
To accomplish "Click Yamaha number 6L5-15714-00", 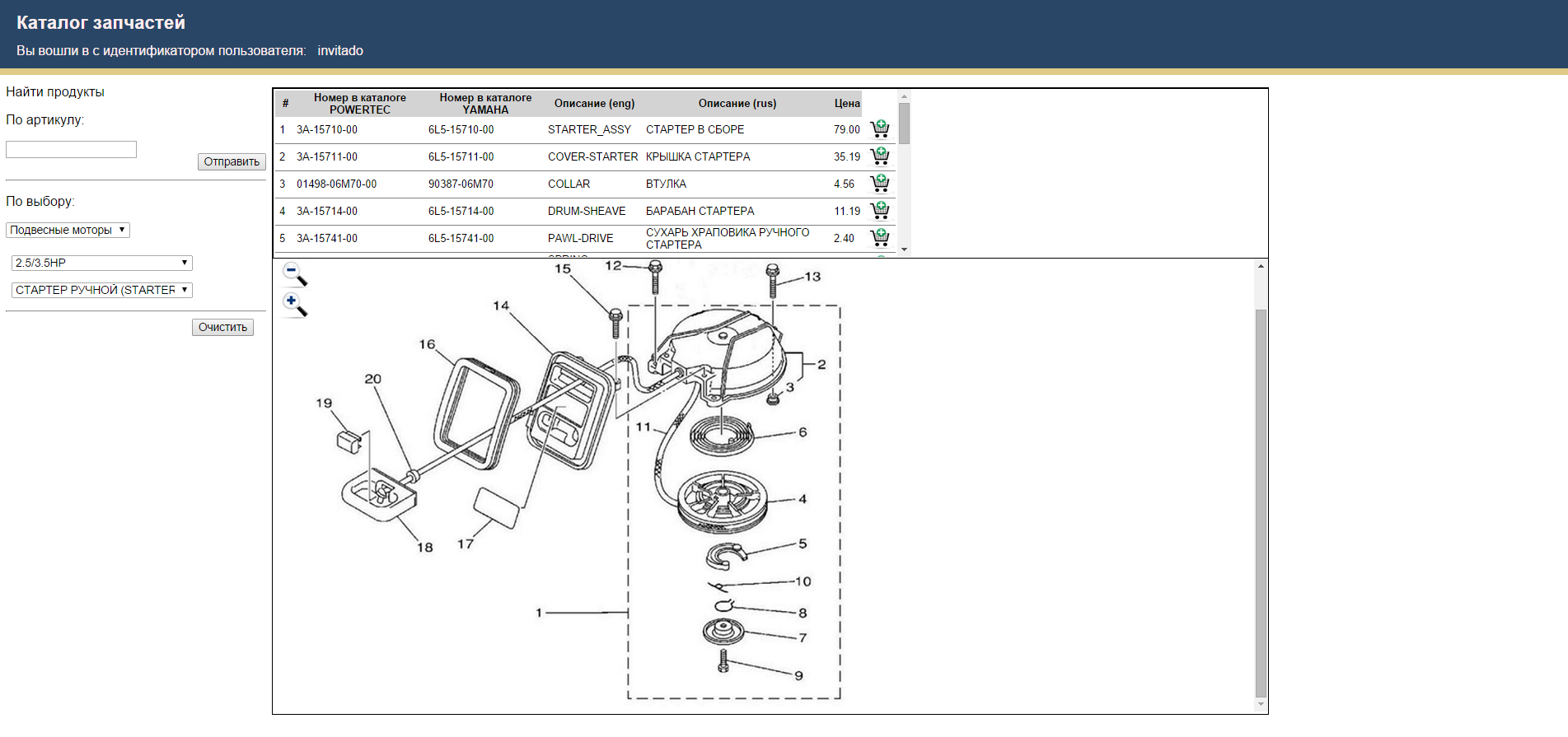I will click(x=461, y=211).
